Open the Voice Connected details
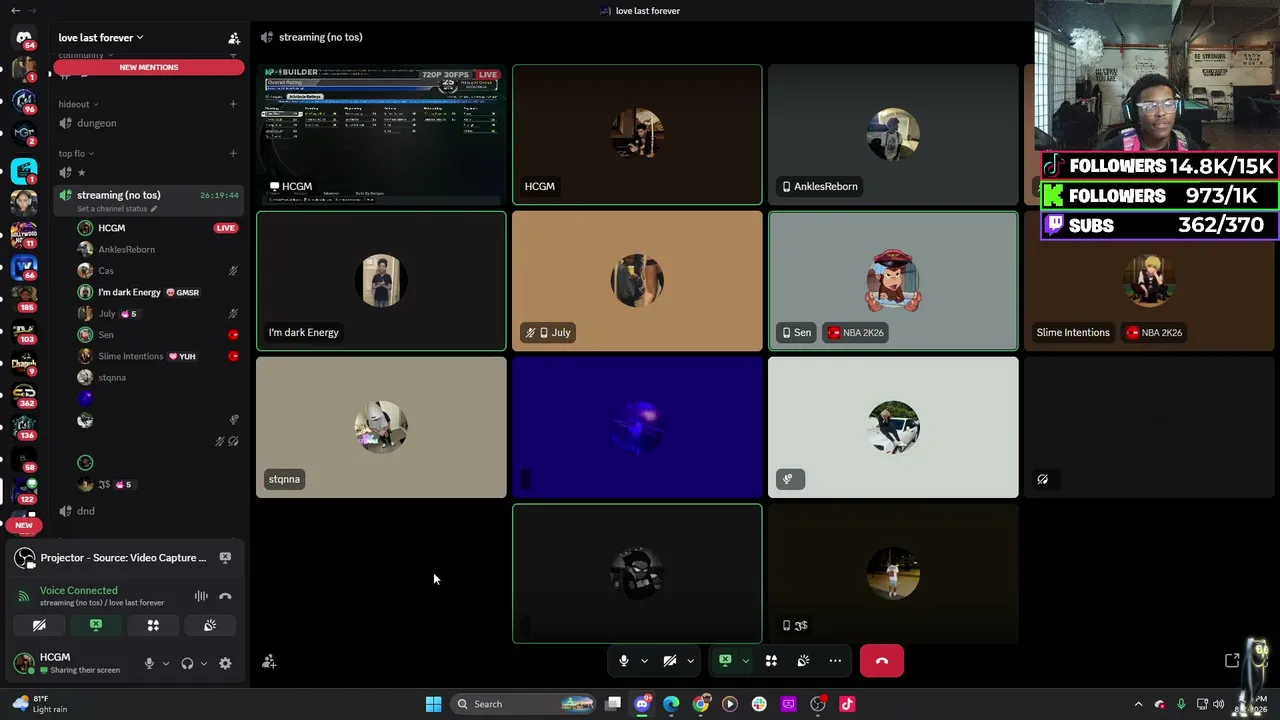This screenshot has height=720, width=1280. [79, 591]
